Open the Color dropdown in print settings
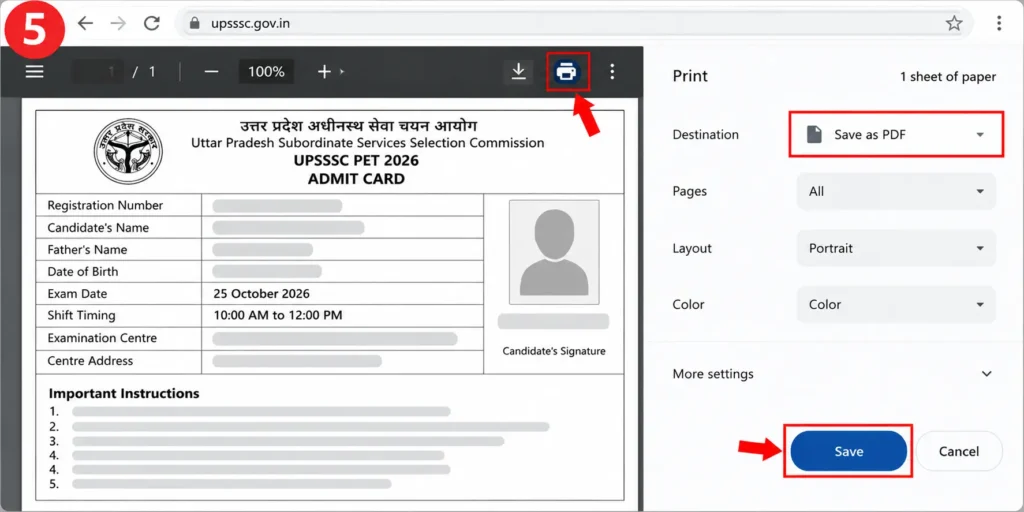This screenshot has height=512, width=1024. tap(896, 304)
